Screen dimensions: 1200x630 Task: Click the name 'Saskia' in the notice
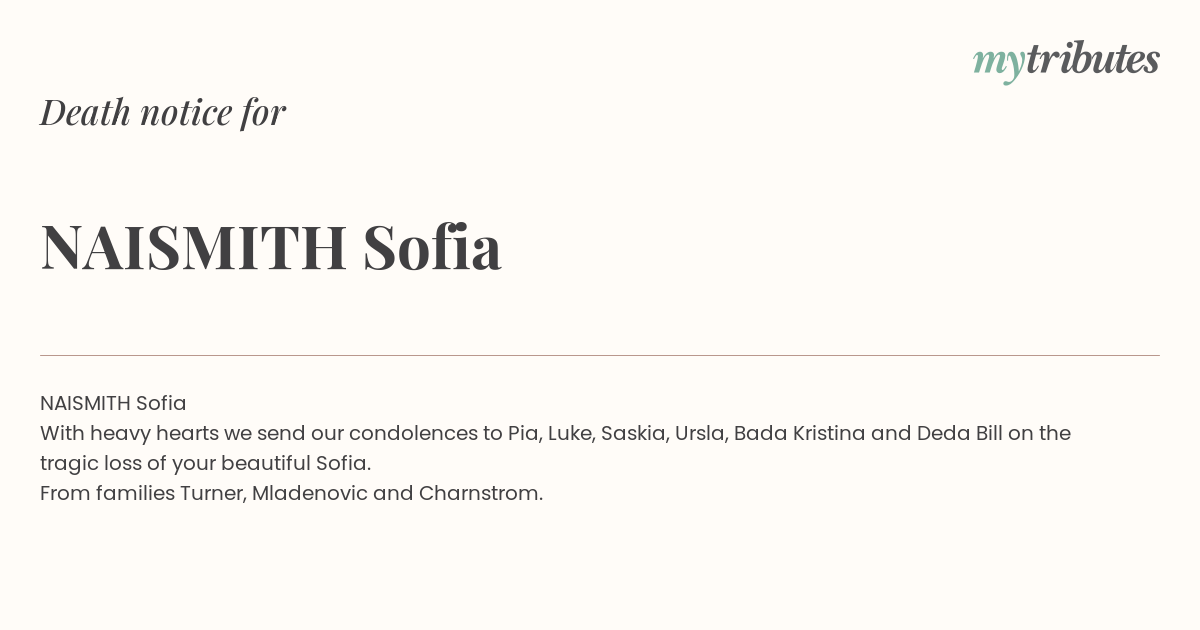point(634,433)
